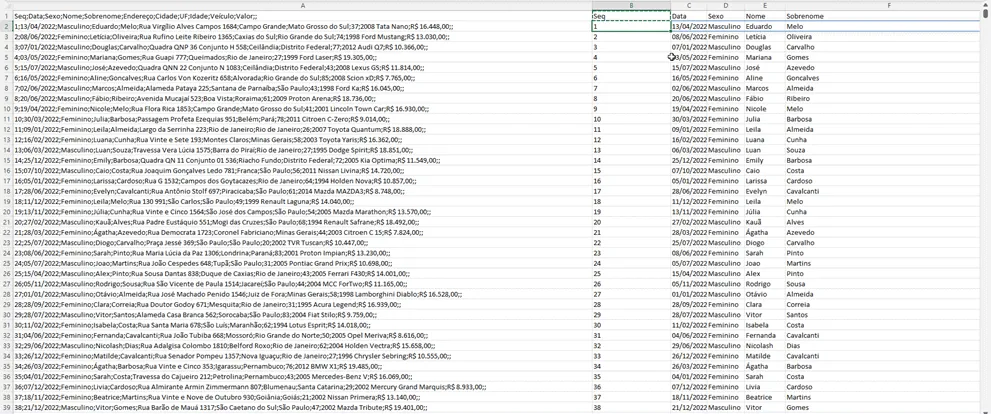
Task: Select column D via its header
Action: [725, 6]
